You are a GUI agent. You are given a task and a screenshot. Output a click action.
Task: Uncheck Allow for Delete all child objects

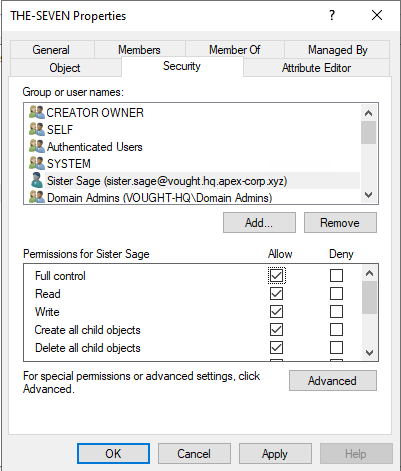click(x=276, y=348)
